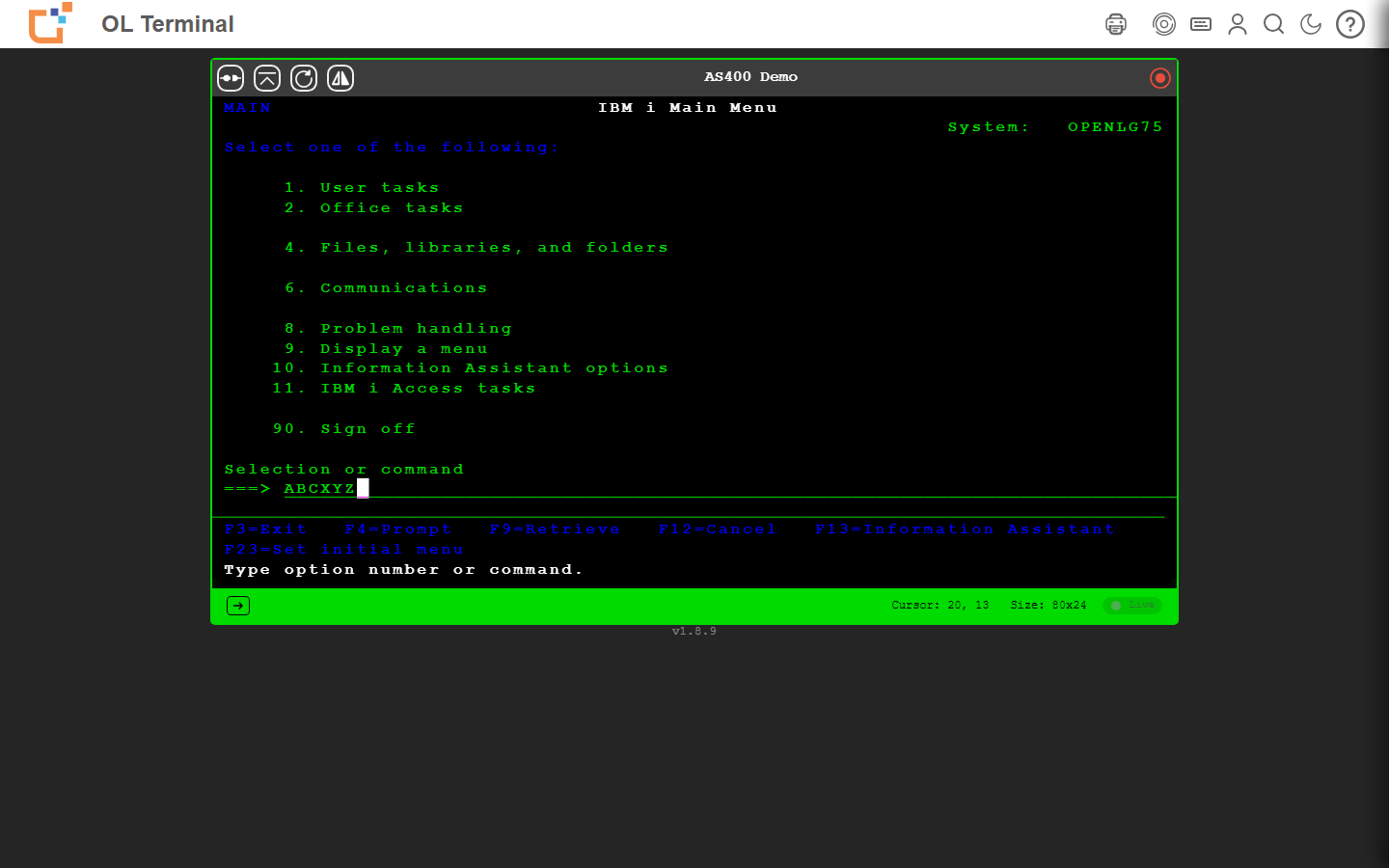Open the user profile icon
Screen dimensions: 1389x868
coord(1238,24)
